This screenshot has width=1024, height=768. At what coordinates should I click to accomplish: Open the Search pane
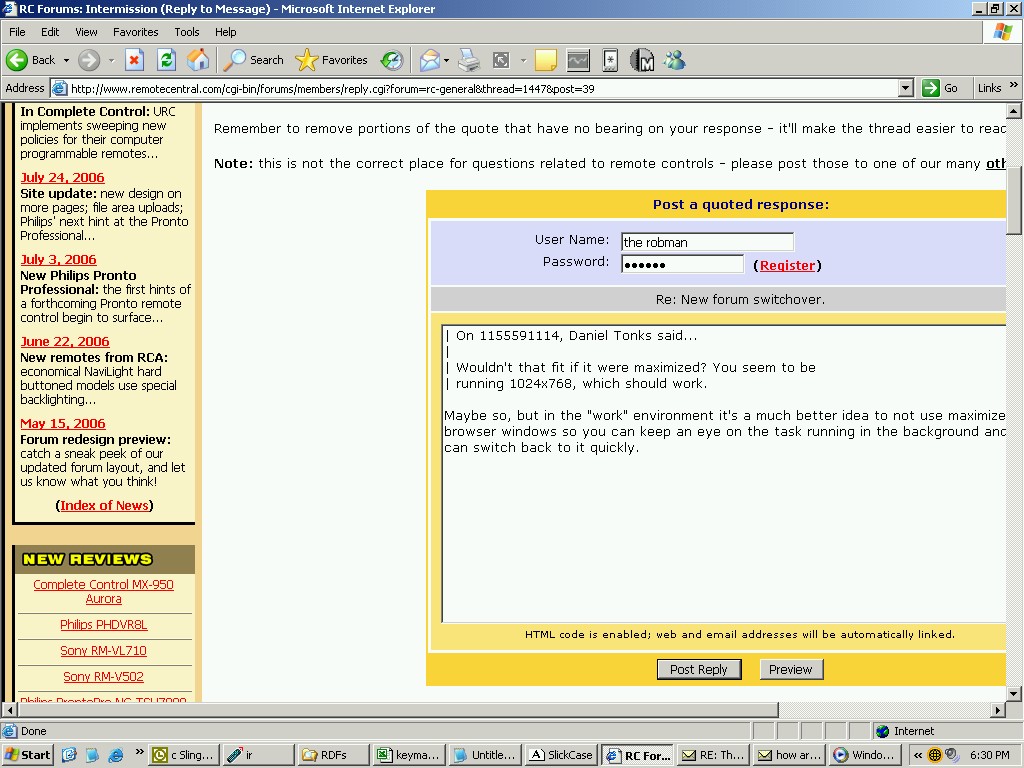(x=254, y=60)
